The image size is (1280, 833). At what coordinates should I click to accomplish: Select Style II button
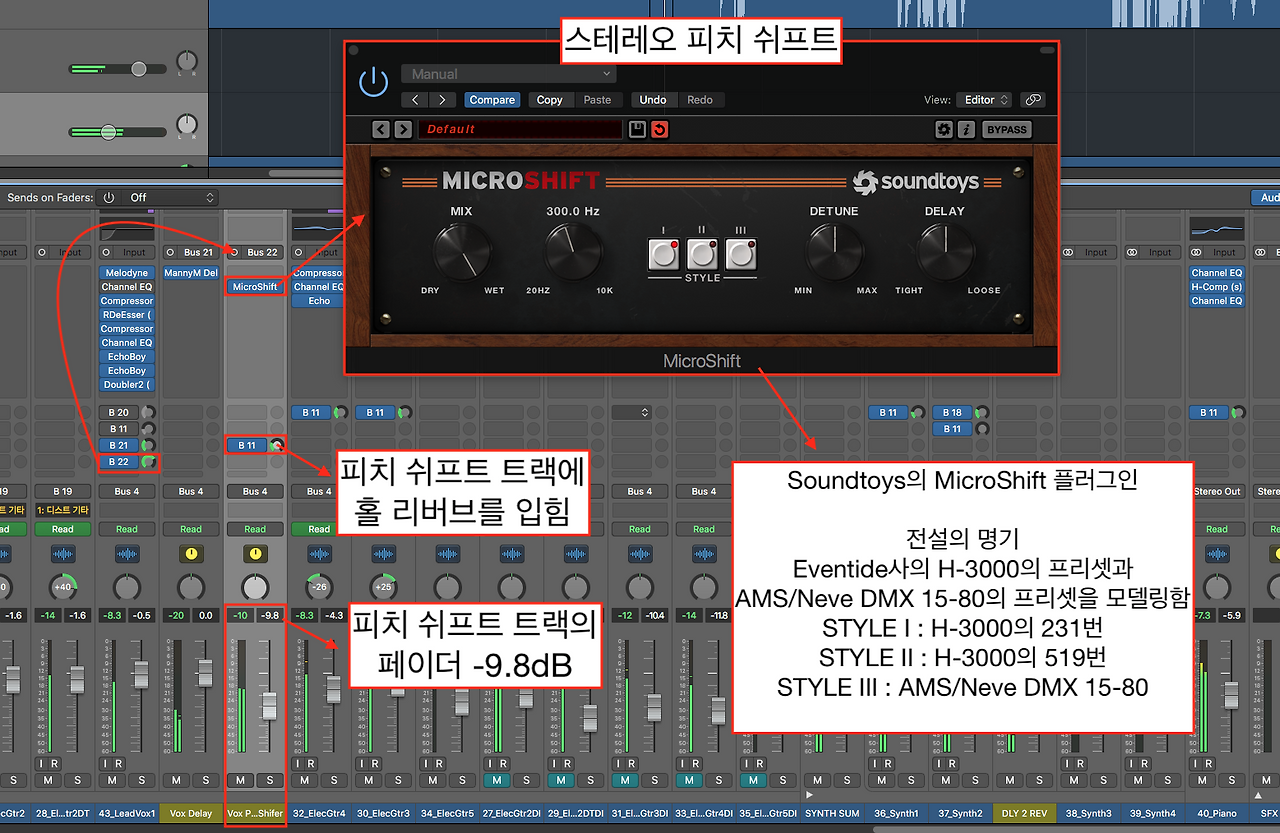coord(703,254)
